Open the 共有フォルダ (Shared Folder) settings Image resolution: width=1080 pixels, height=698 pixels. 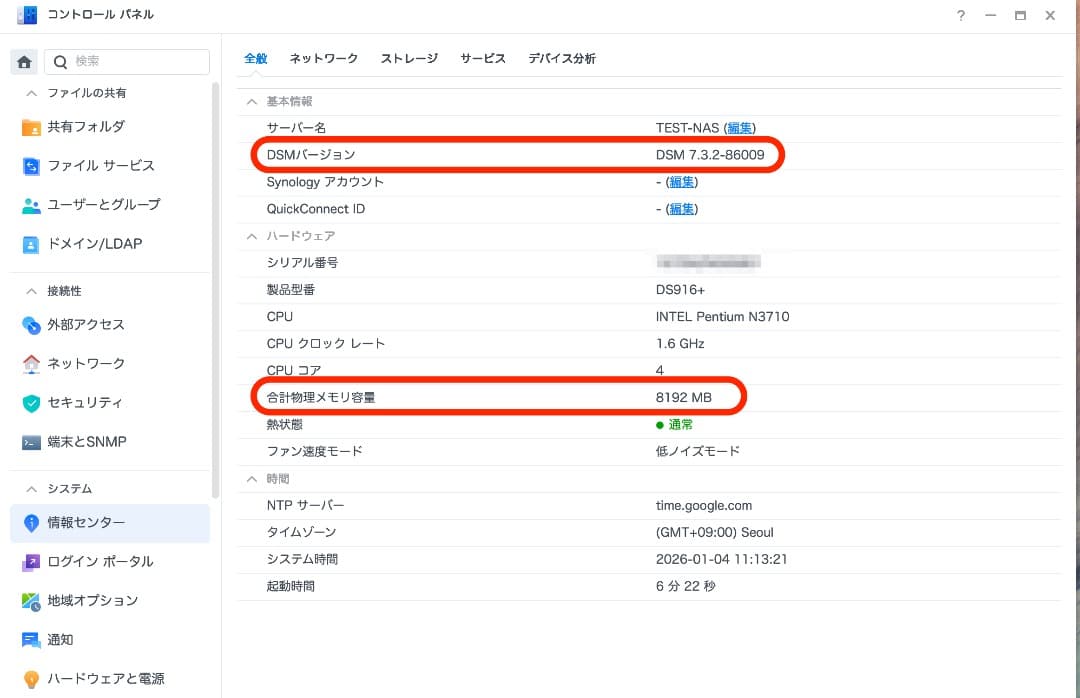click(85, 127)
